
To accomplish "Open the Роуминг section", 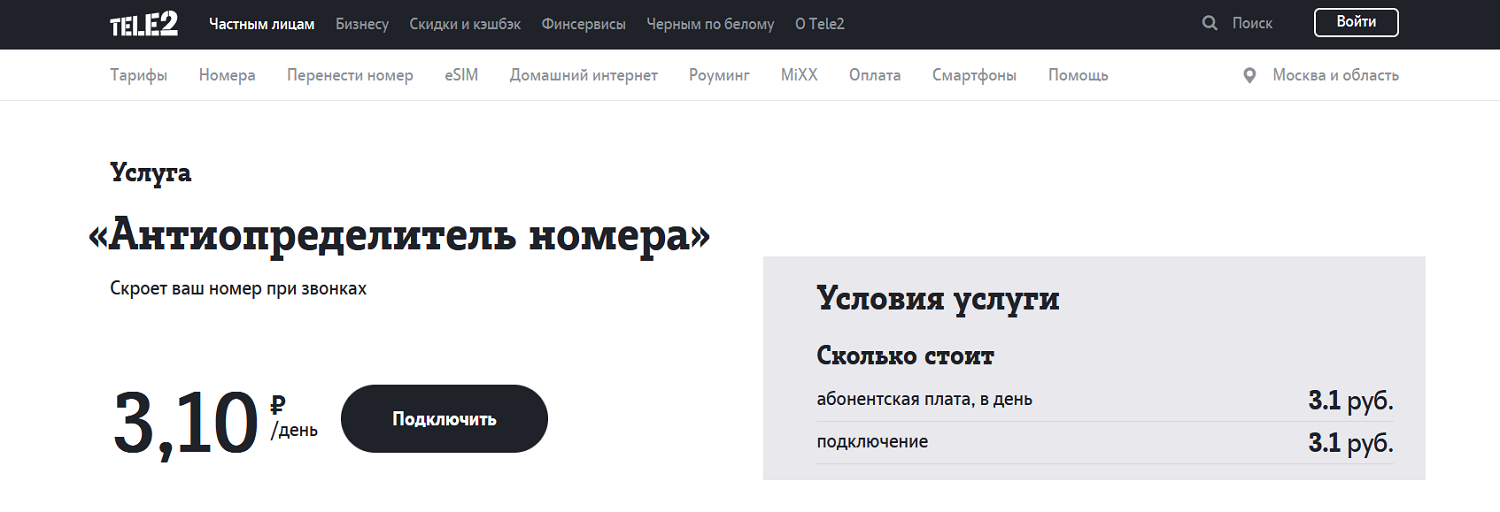I will 719,75.
